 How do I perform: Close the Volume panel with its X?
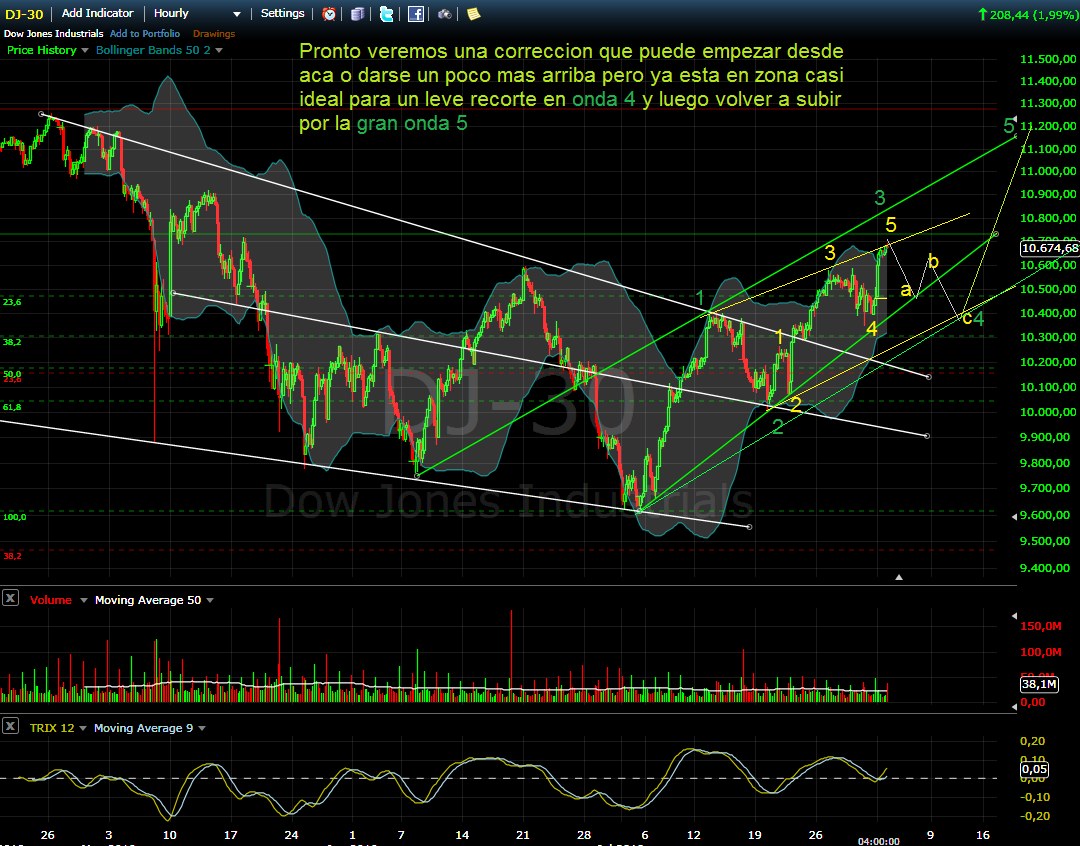(10, 598)
